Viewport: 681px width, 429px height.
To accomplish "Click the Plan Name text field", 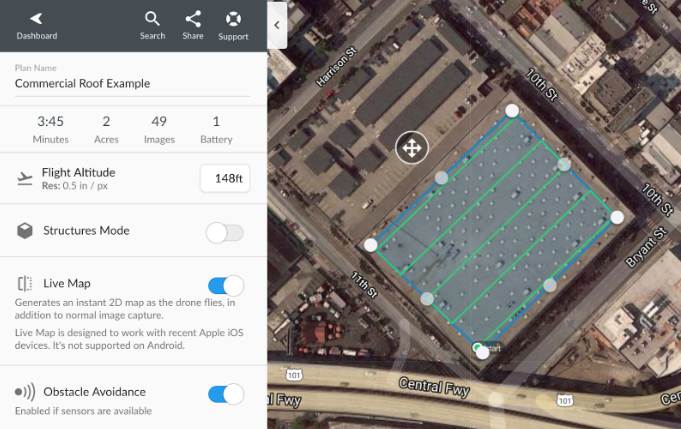I will click(132, 83).
